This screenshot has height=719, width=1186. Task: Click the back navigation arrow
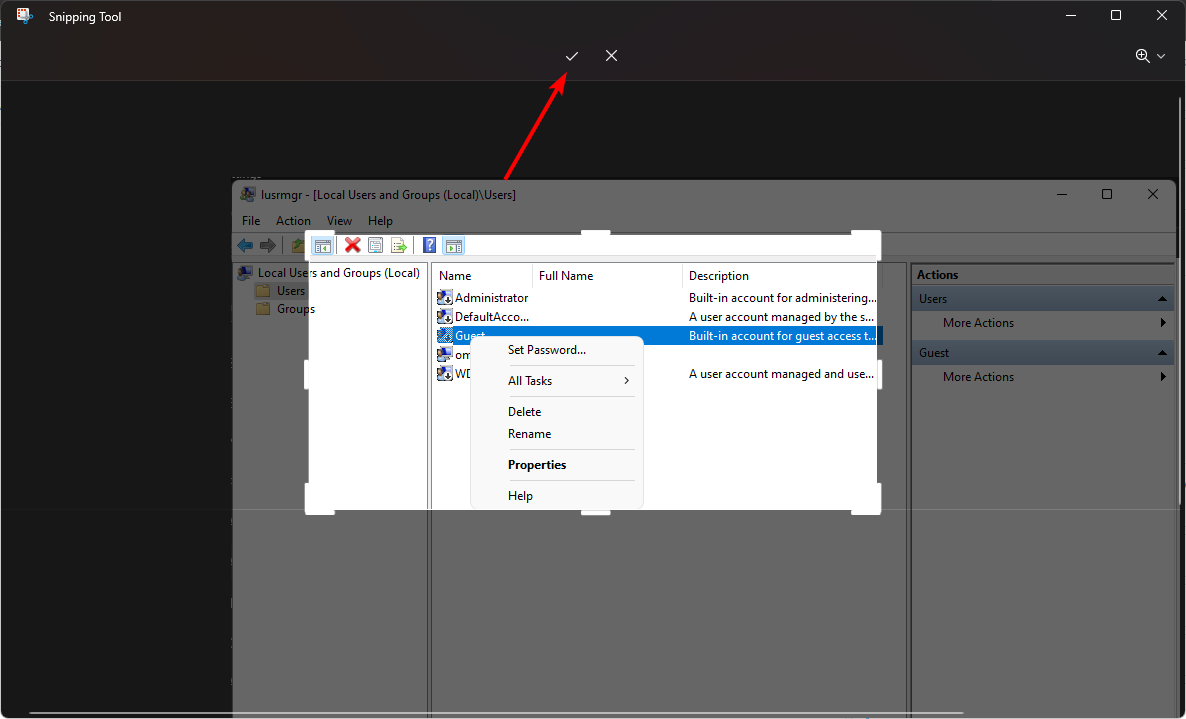246,245
